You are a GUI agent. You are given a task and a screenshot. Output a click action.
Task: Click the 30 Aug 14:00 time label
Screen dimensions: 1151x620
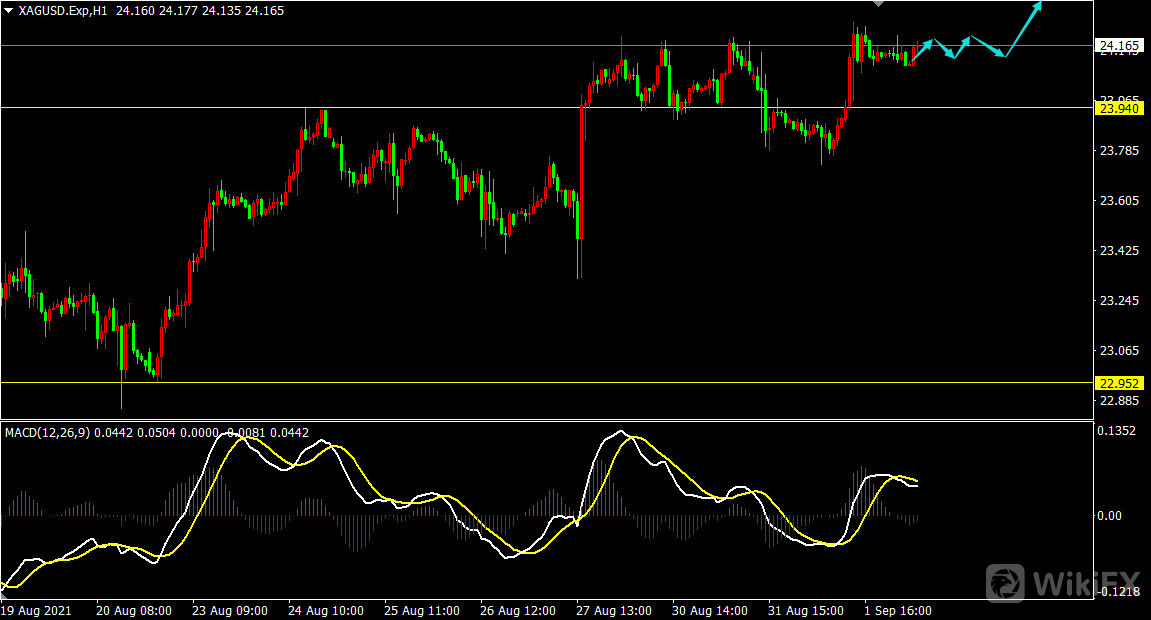pos(710,609)
